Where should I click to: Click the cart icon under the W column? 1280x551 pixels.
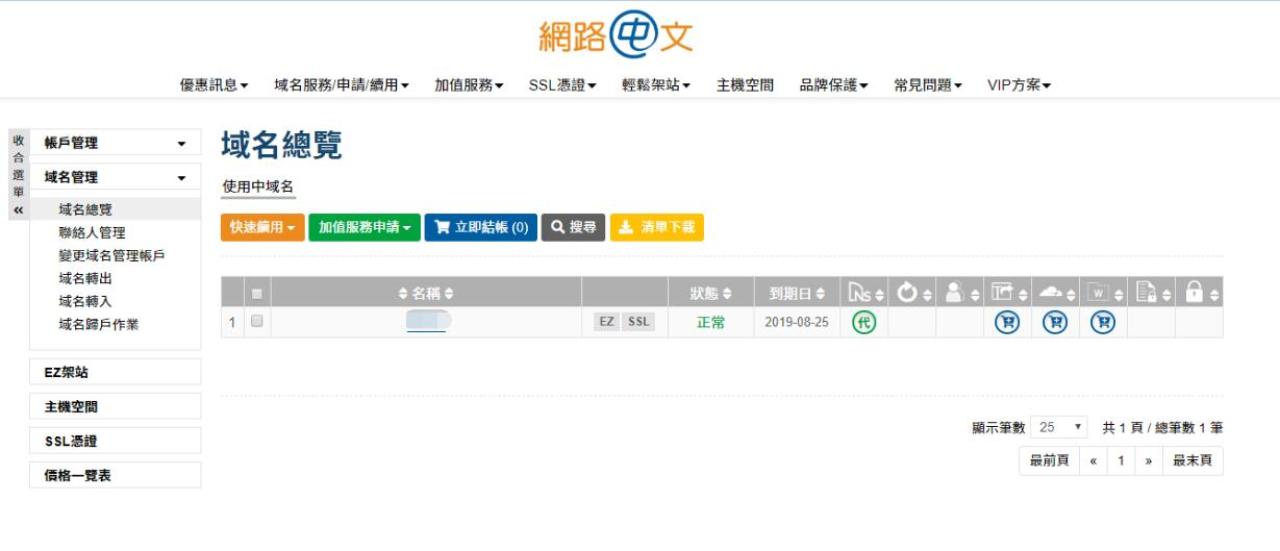1102,322
